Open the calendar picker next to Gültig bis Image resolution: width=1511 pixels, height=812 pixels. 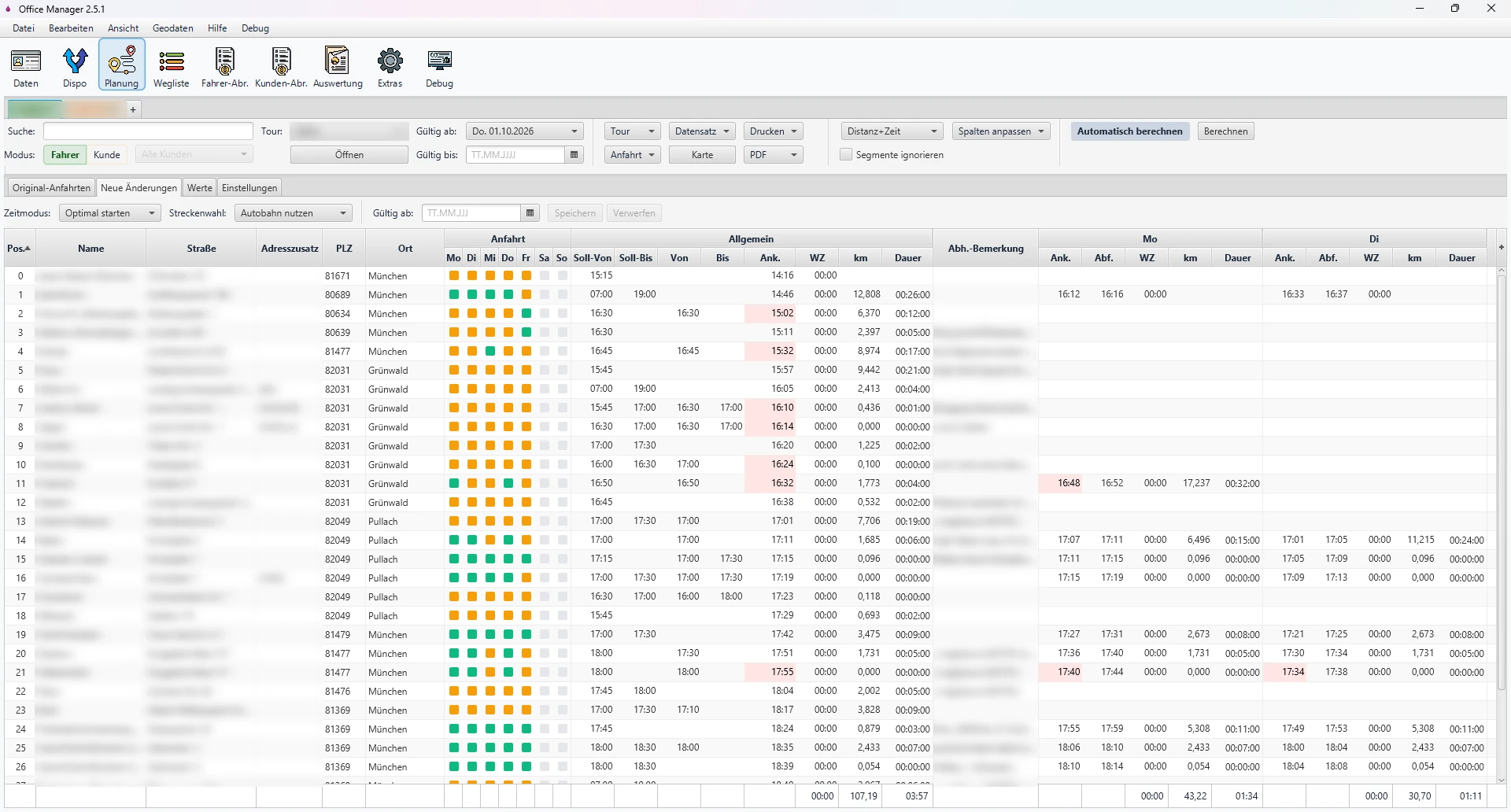coord(574,155)
